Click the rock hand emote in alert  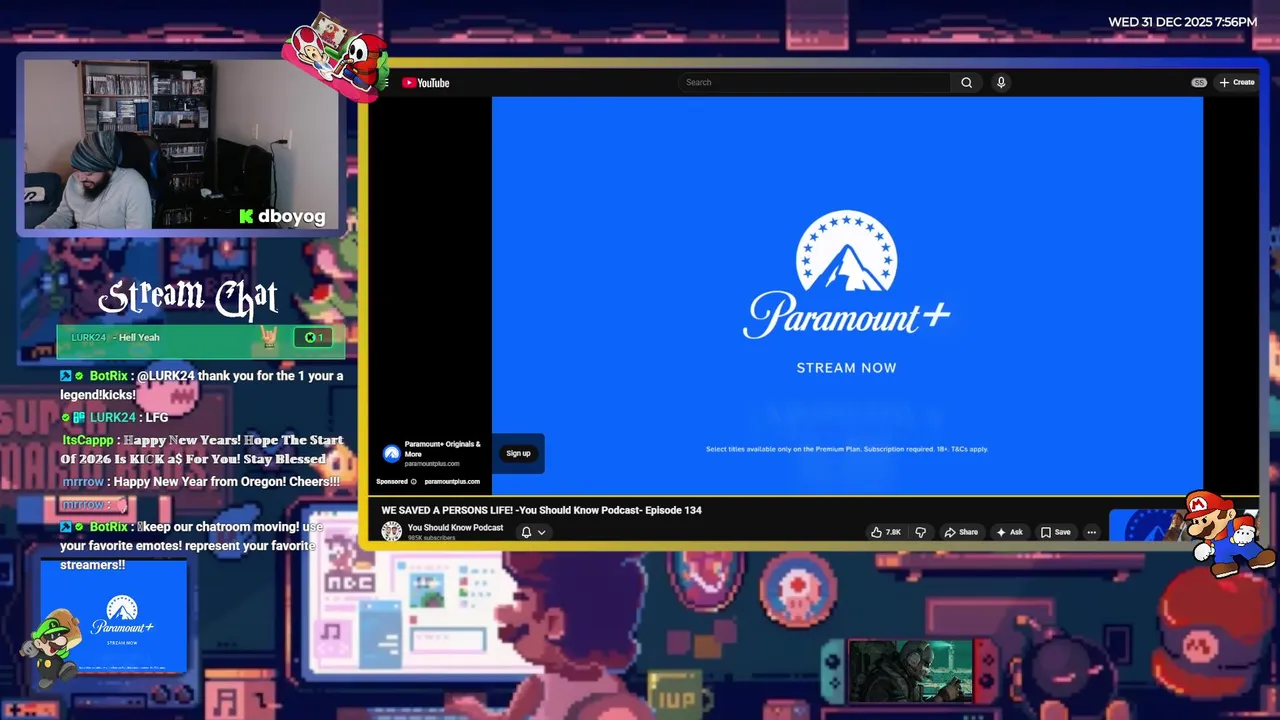tap(269, 337)
